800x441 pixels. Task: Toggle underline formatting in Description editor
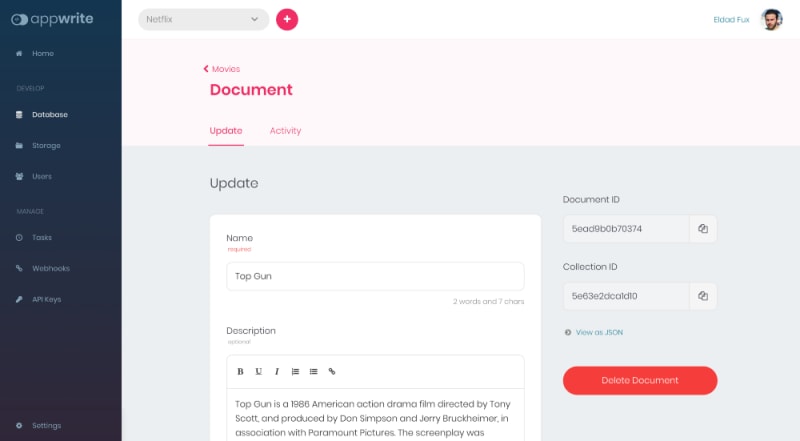coord(259,371)
